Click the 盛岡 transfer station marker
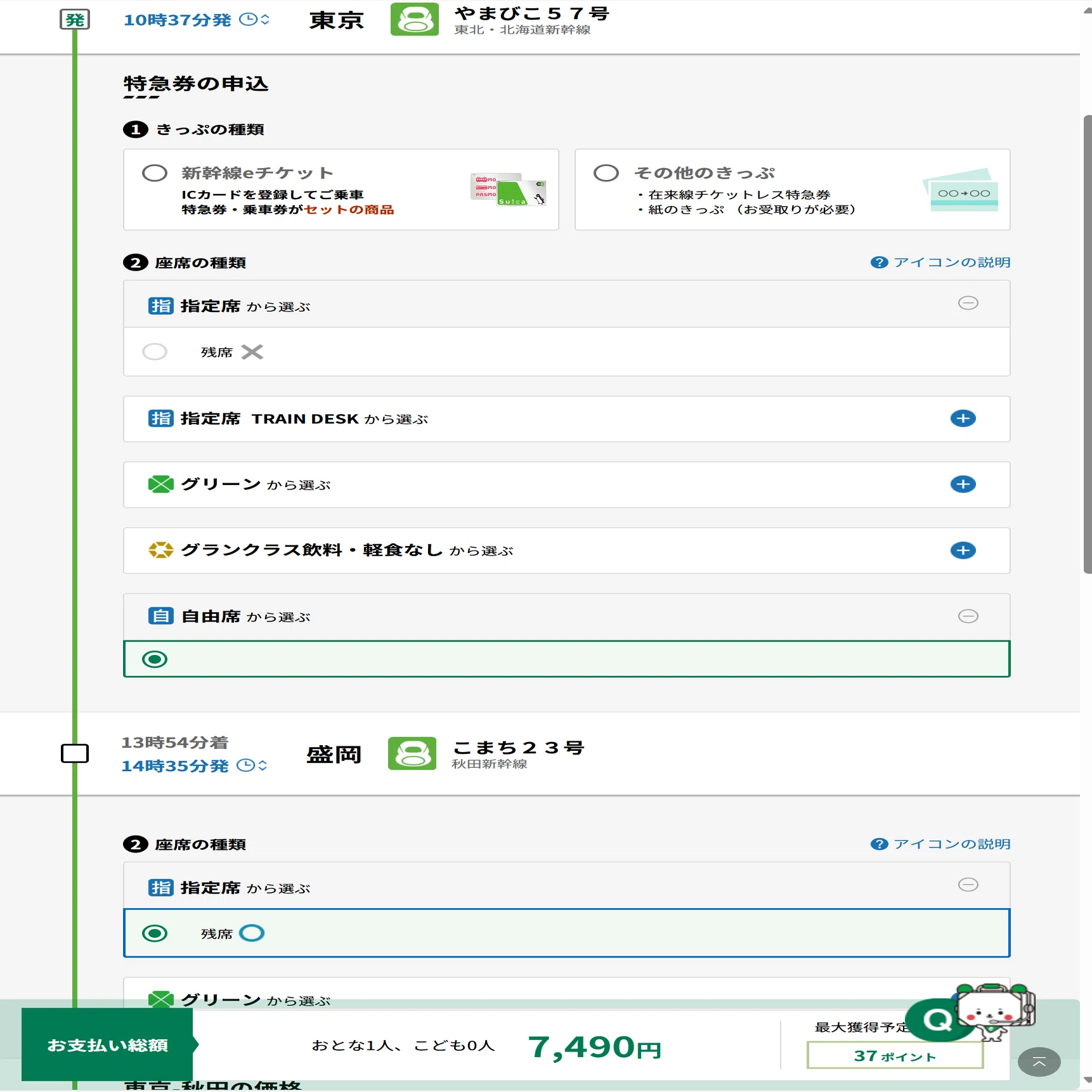The image size is (1092, 1092). pos(75,753)
